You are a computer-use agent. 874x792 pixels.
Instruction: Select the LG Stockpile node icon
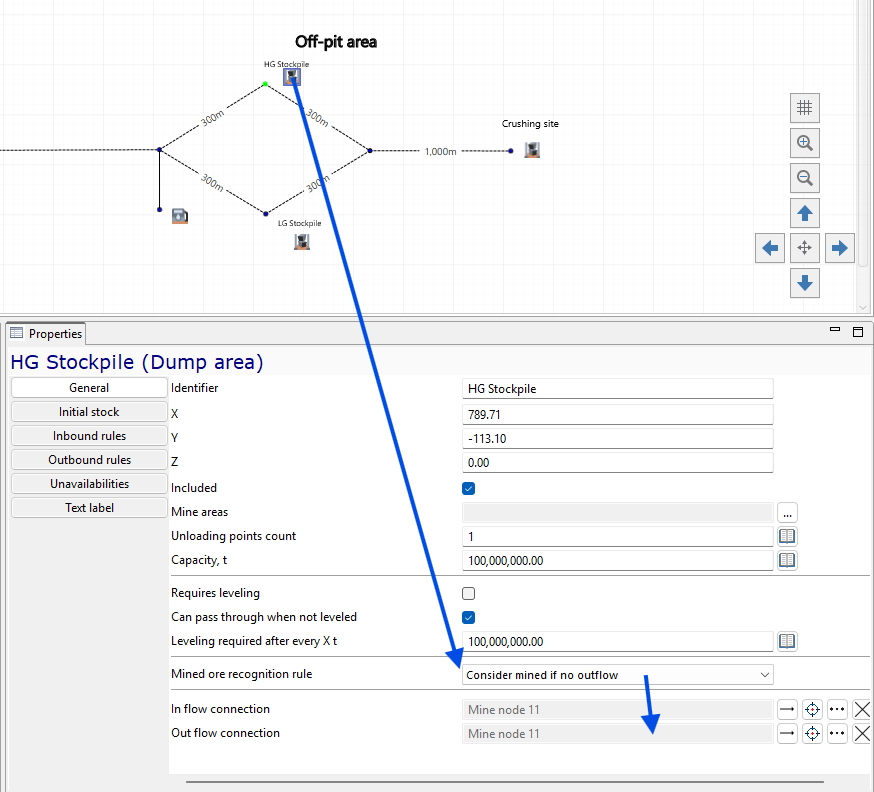(302, 241)
